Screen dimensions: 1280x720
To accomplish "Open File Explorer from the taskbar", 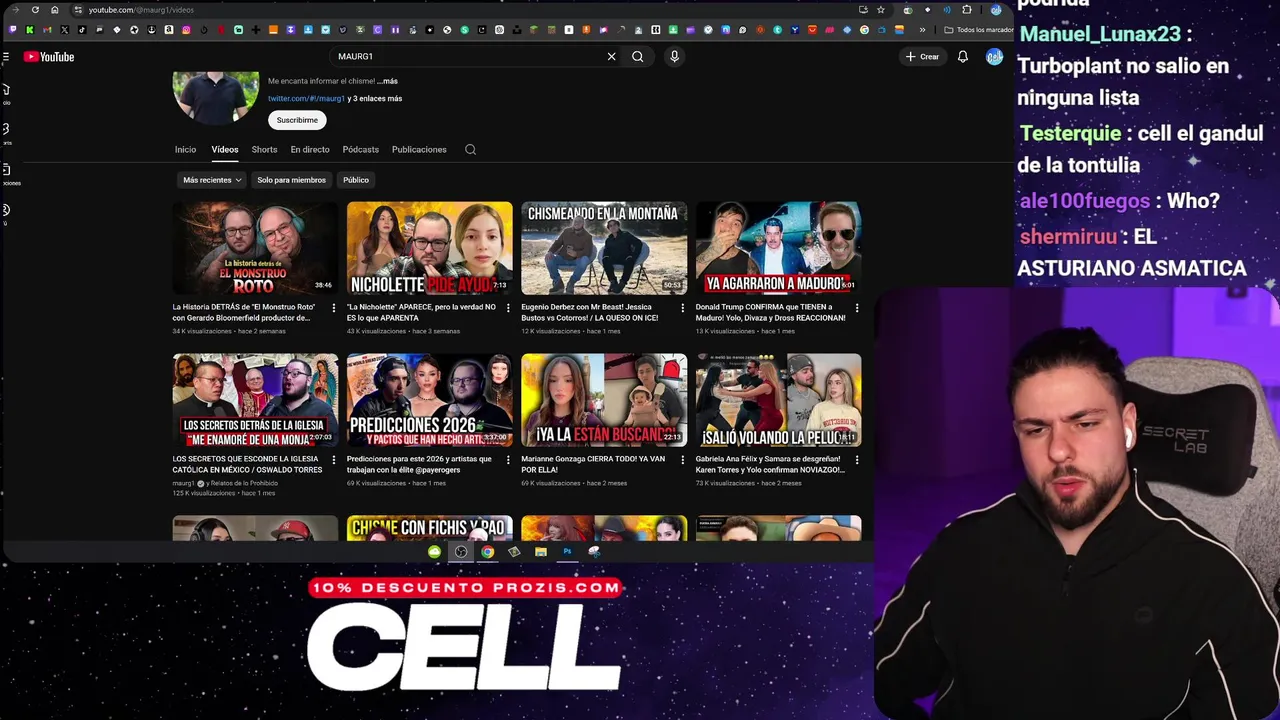I will click(x=540, y=552).
